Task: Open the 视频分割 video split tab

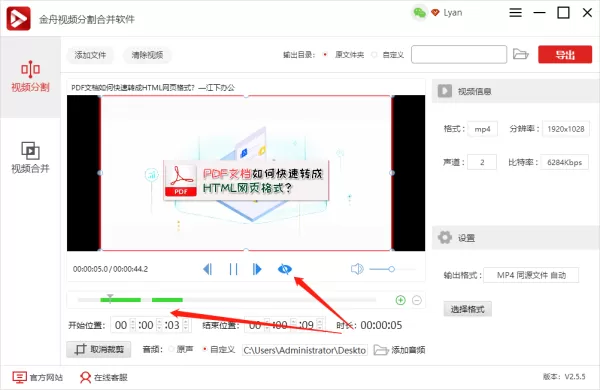Action: click(30, 77)
